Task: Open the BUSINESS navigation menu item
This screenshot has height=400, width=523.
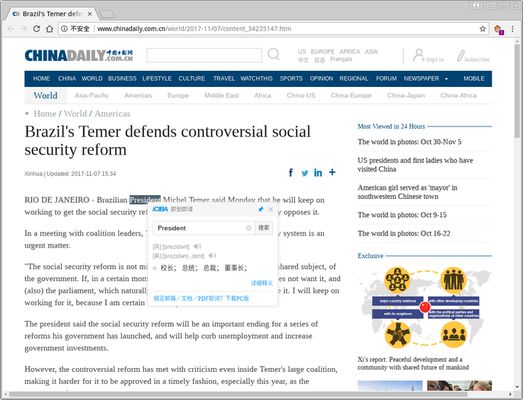Action: [122, 78]
